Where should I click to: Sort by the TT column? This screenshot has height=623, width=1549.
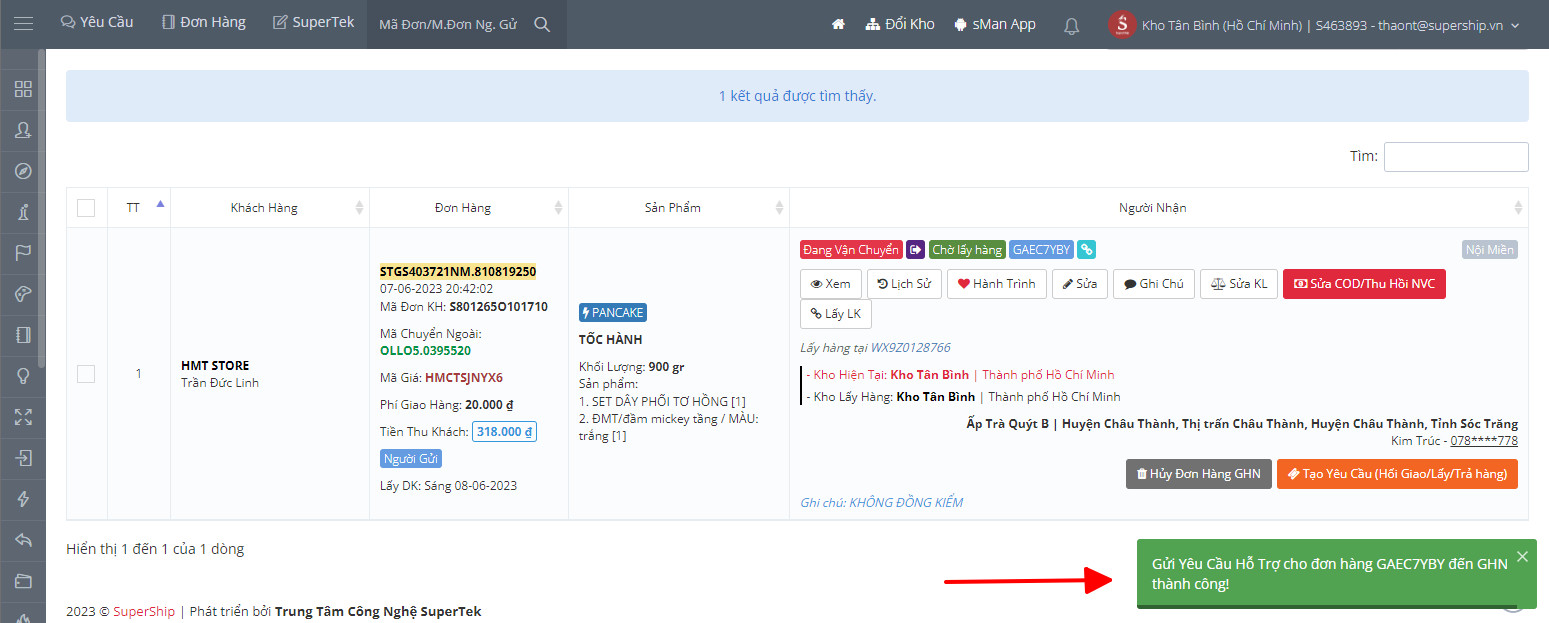(139, 207)
